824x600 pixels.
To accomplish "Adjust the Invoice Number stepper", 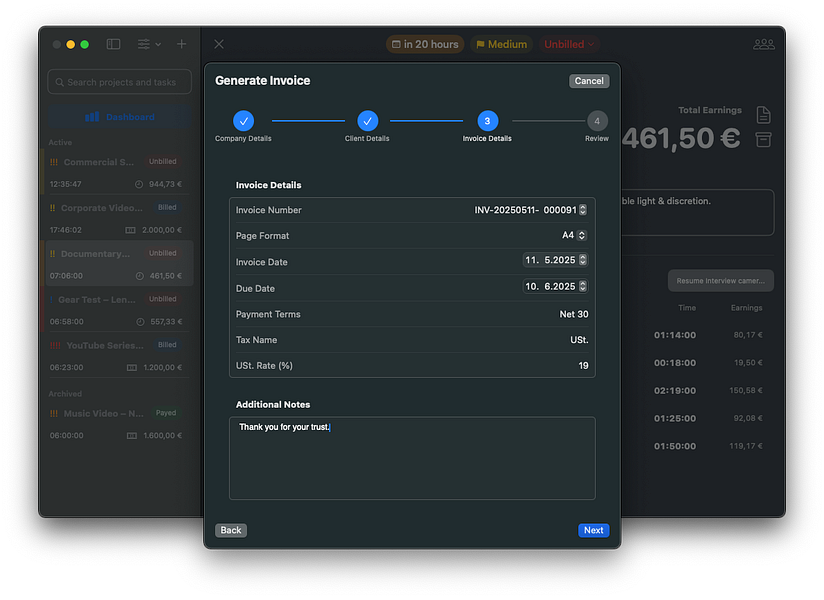I will [583, 210].
